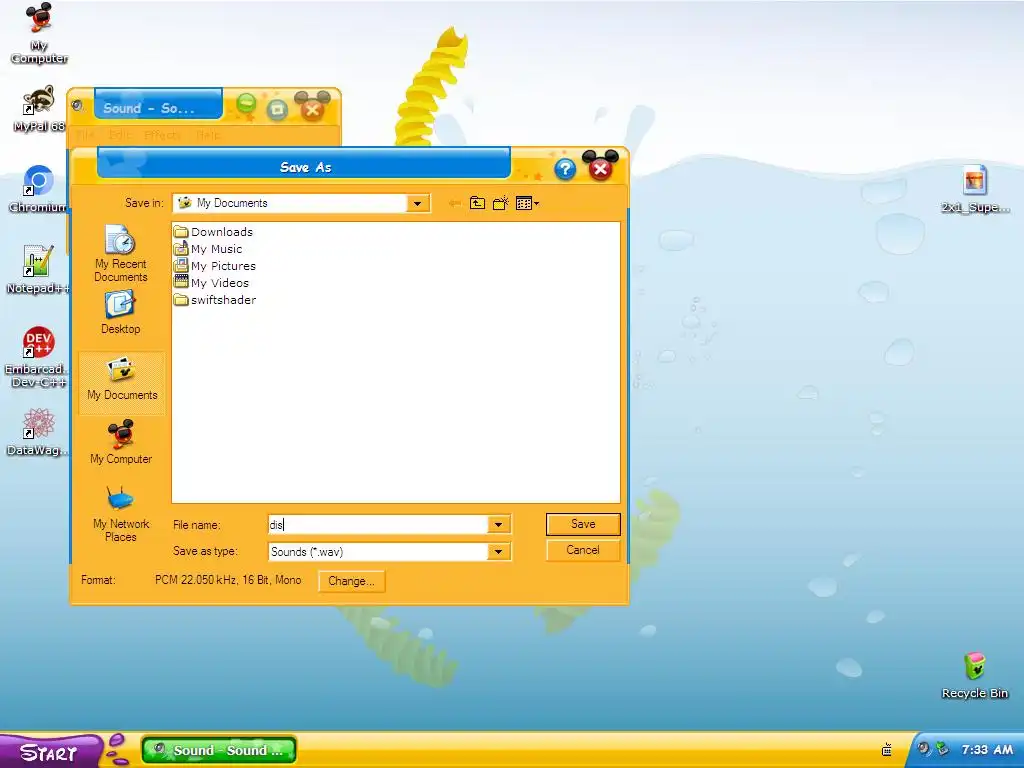Select the My Music folder
Screen dimensions: 1024x768
pyautogui.click(x=208, y=249)
